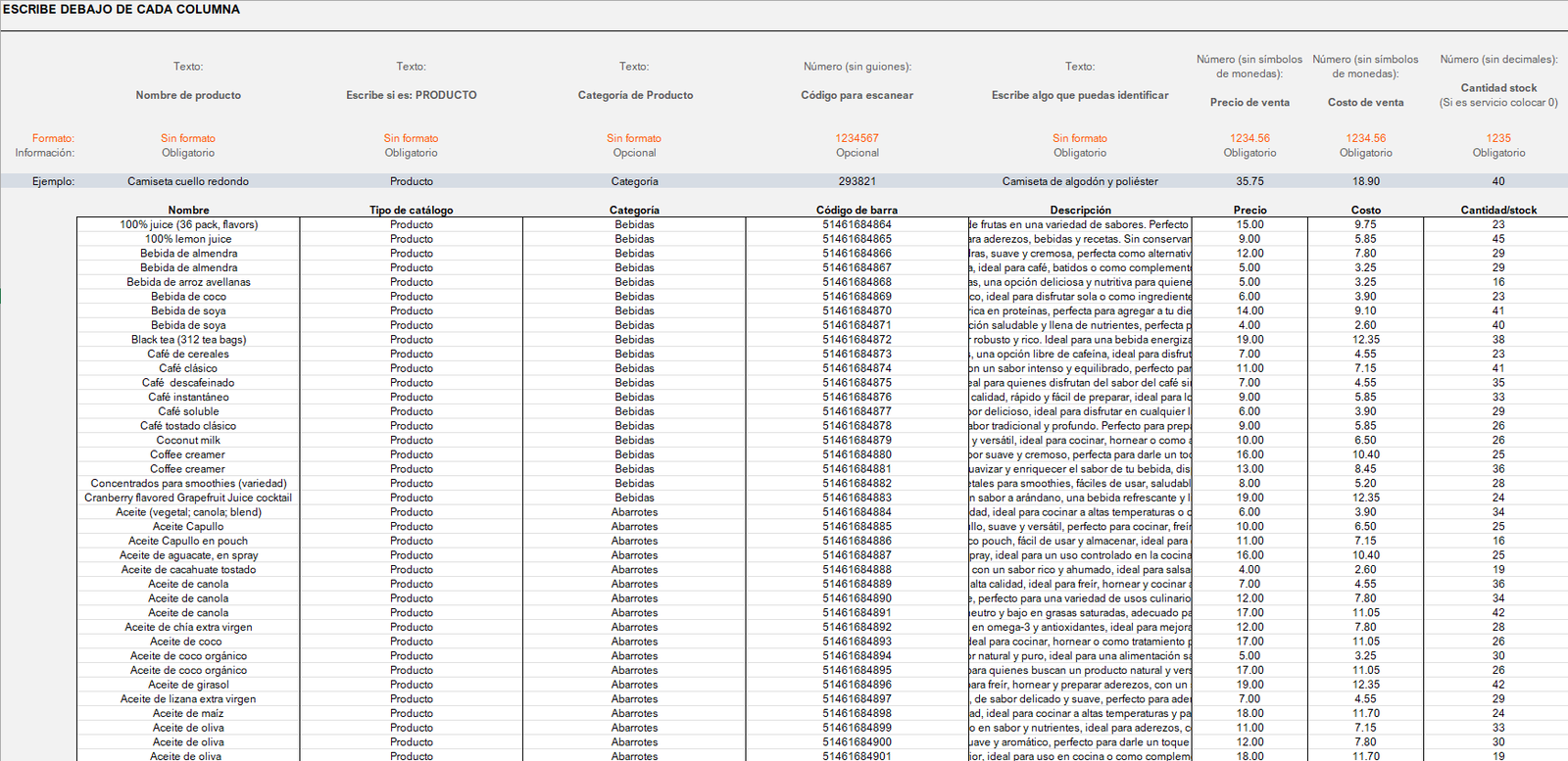Click the bold 'Cantidad stock' heading
The image size is (1568, 761).
click(1498, 88)
